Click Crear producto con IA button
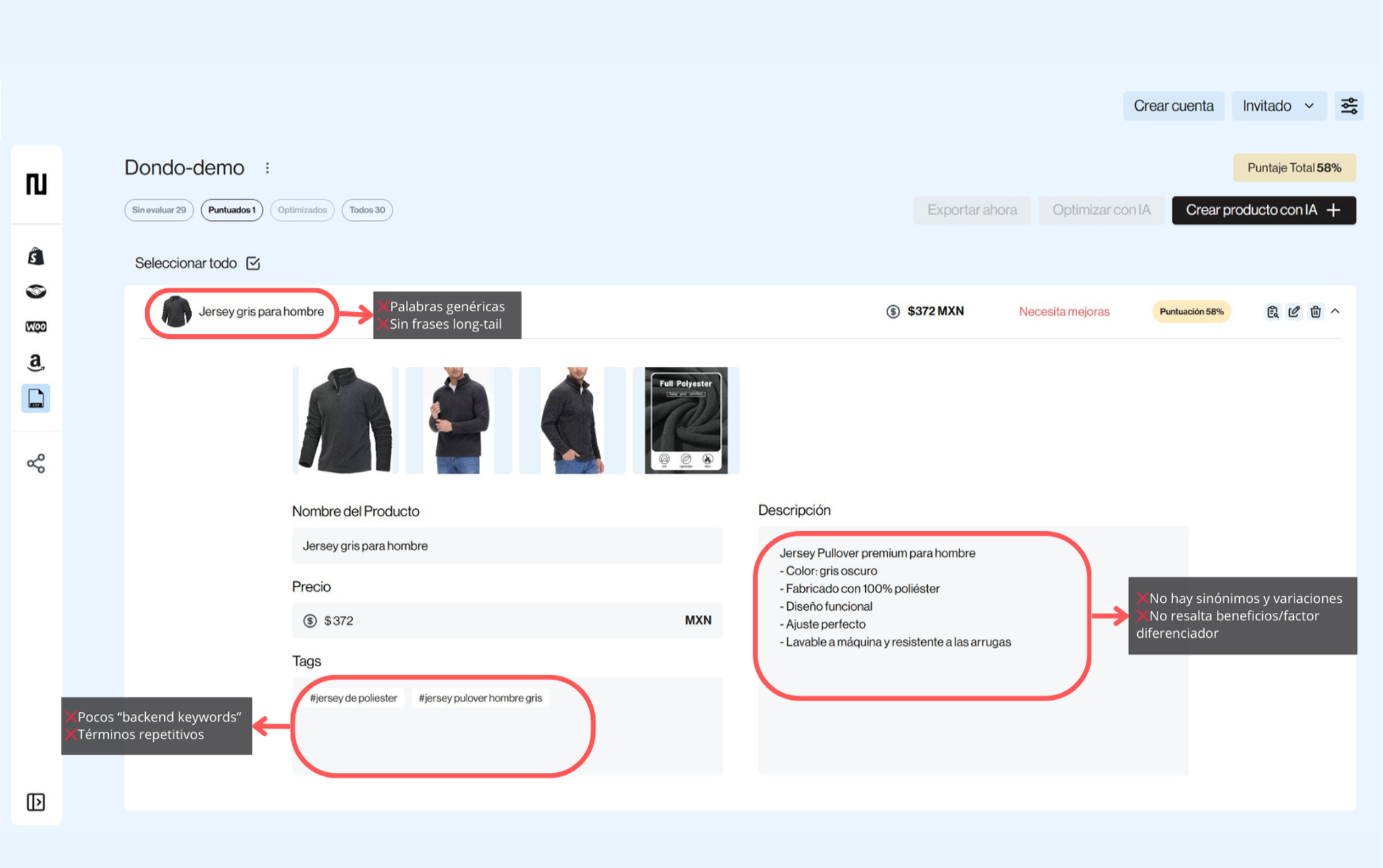The image size is (1383, 868). click(x=1263, y=210)
